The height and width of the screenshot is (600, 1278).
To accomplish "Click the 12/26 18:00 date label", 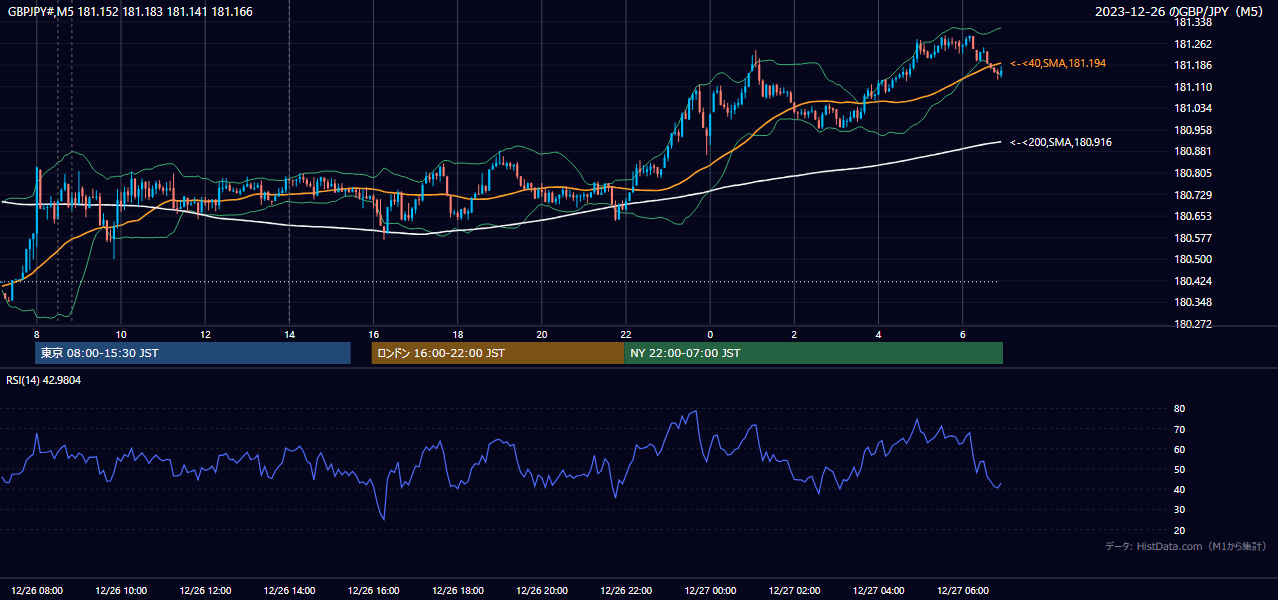I will point(458,591).
